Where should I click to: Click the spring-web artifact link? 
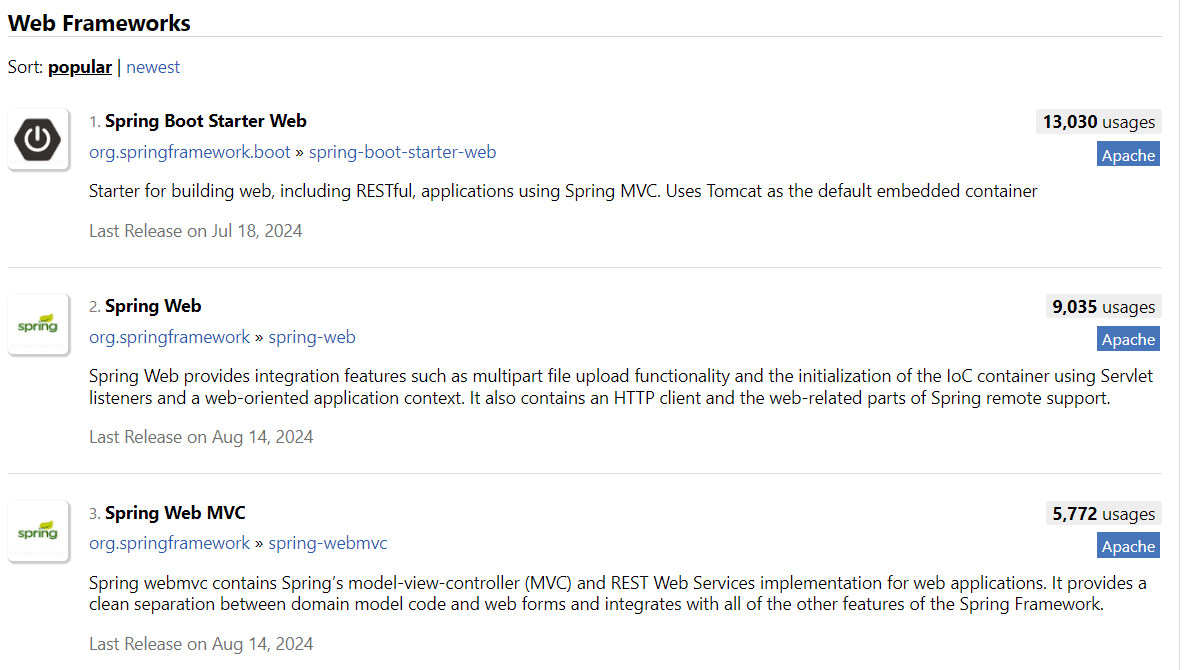(312, 337)
